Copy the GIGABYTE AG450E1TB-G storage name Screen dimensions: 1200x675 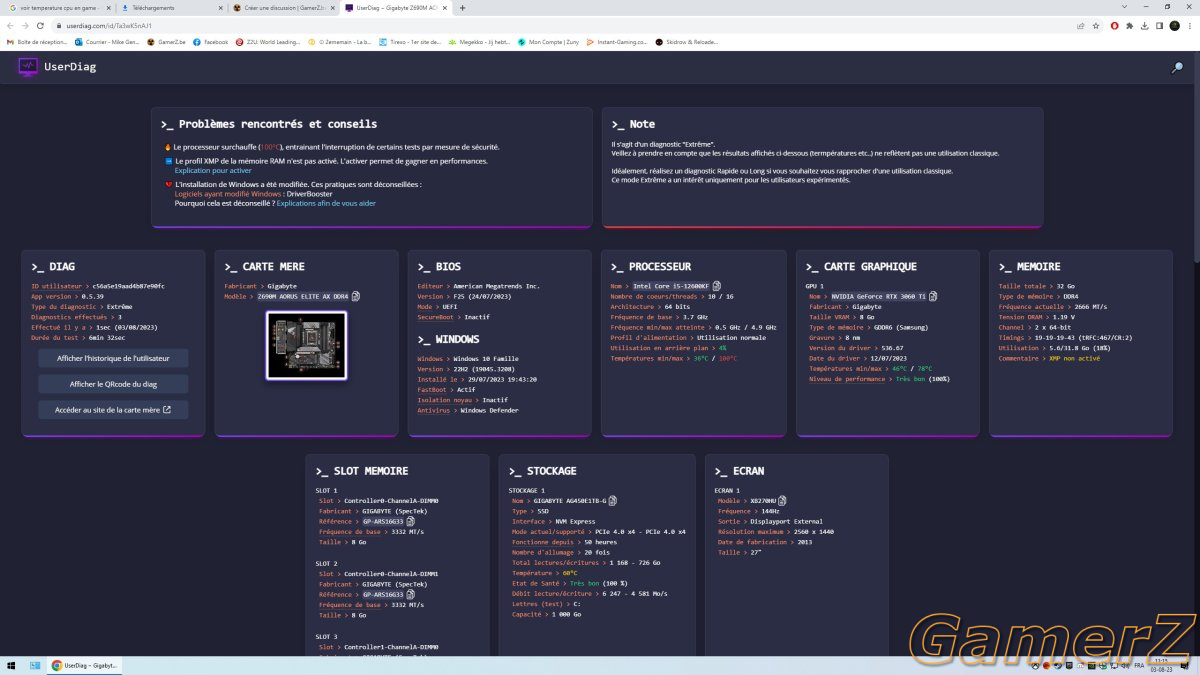coord(613,500)
